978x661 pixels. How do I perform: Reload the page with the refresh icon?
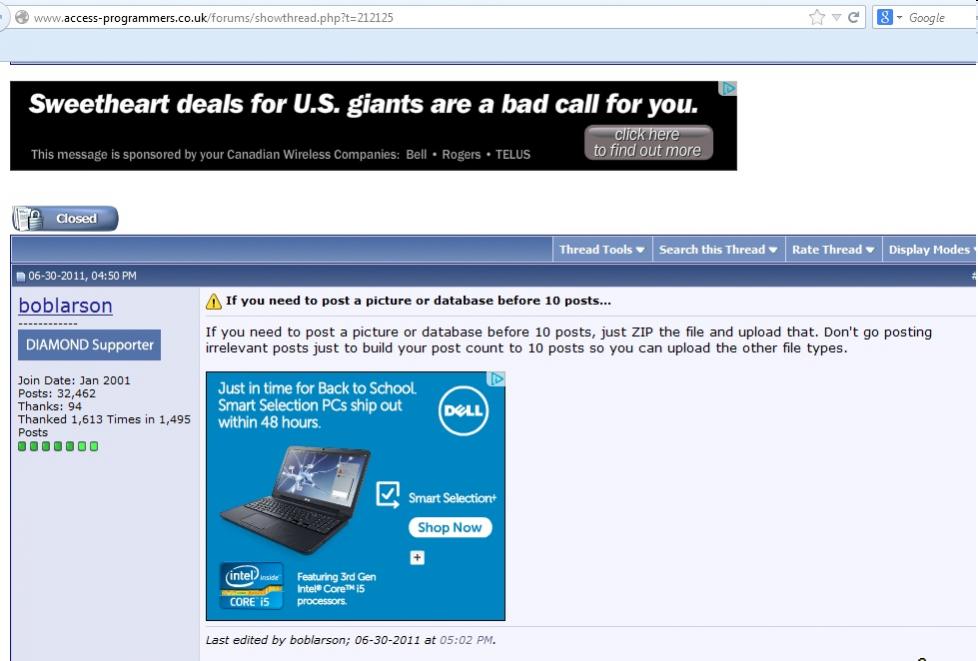pyautogui.click(x=854, y=17)
